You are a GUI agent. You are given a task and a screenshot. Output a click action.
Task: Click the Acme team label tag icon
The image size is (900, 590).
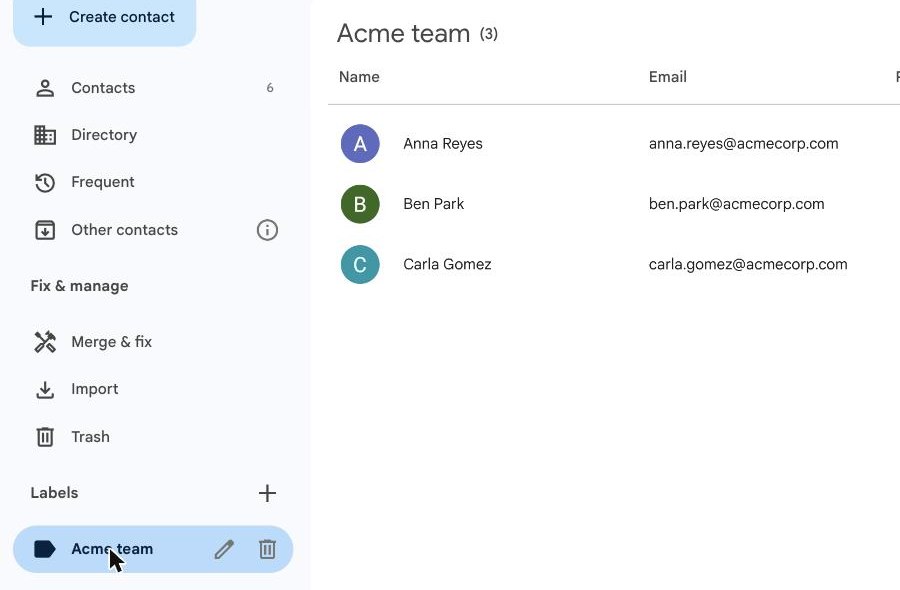(45, 549)
